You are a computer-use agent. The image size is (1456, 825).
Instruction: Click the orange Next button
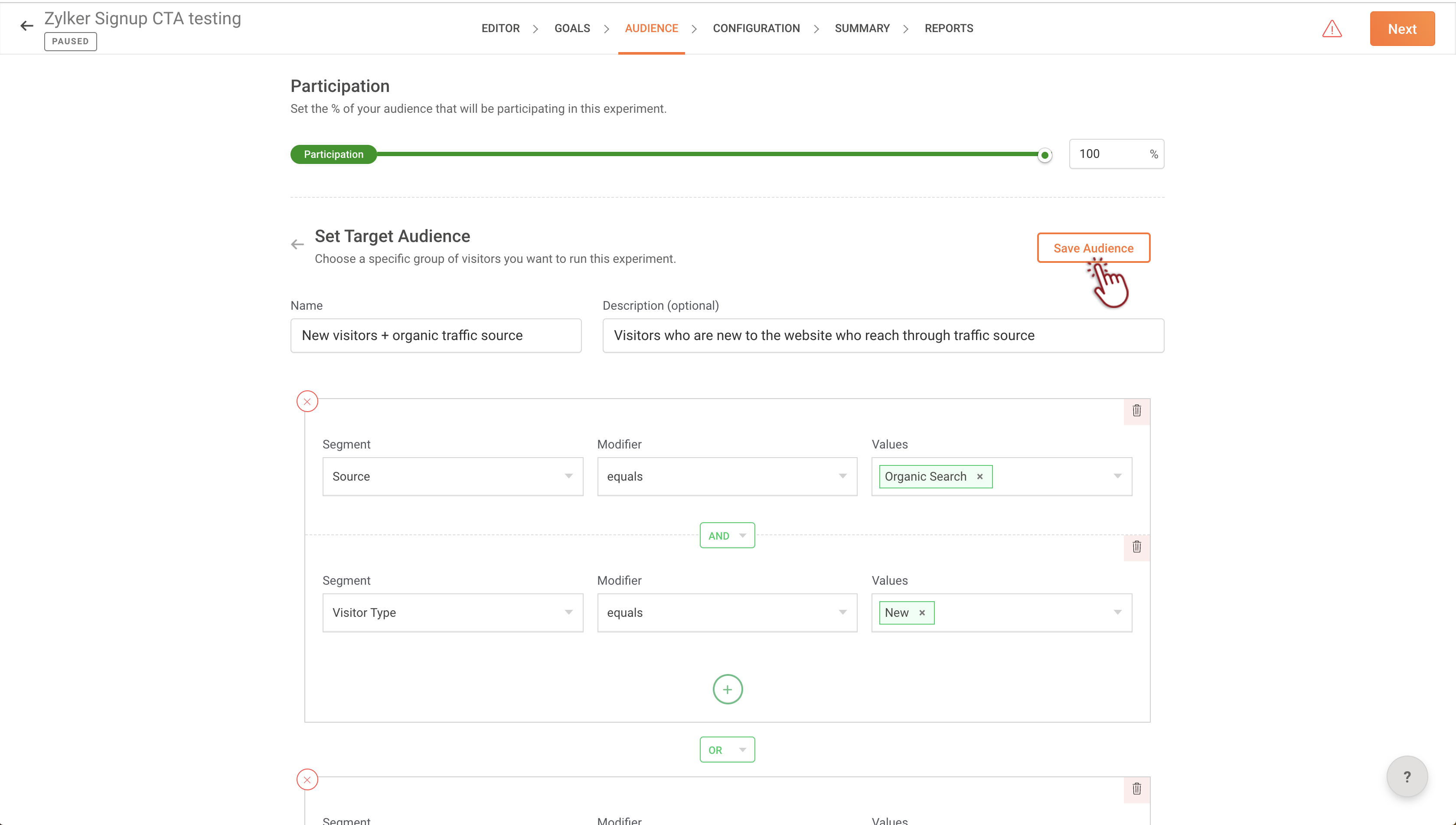pyautogui.click(x=1402, y=29)
